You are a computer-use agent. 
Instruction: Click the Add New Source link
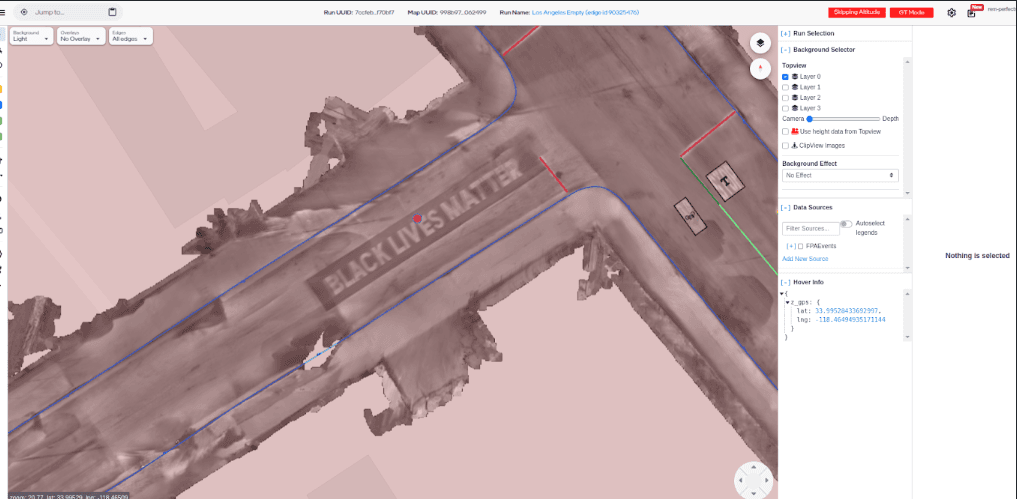coord(805,259)
